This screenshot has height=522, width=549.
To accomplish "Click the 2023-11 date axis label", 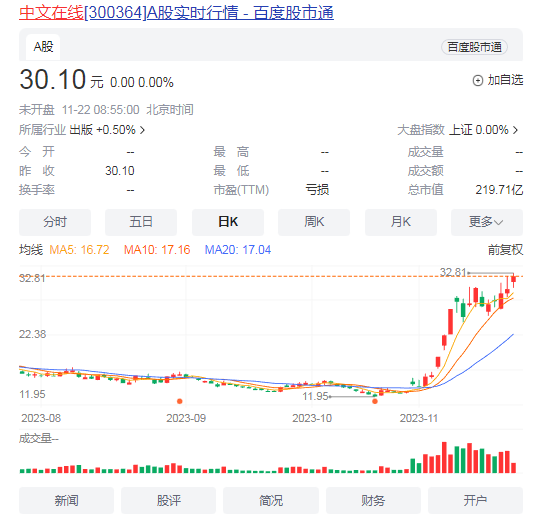I will coord(419,418).
